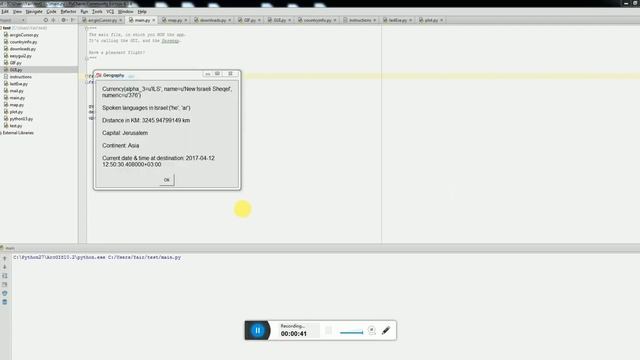This screenshot has height=360, width=640.
Task: Click the 00:00:41 recording timer
Action: (293, 334)
